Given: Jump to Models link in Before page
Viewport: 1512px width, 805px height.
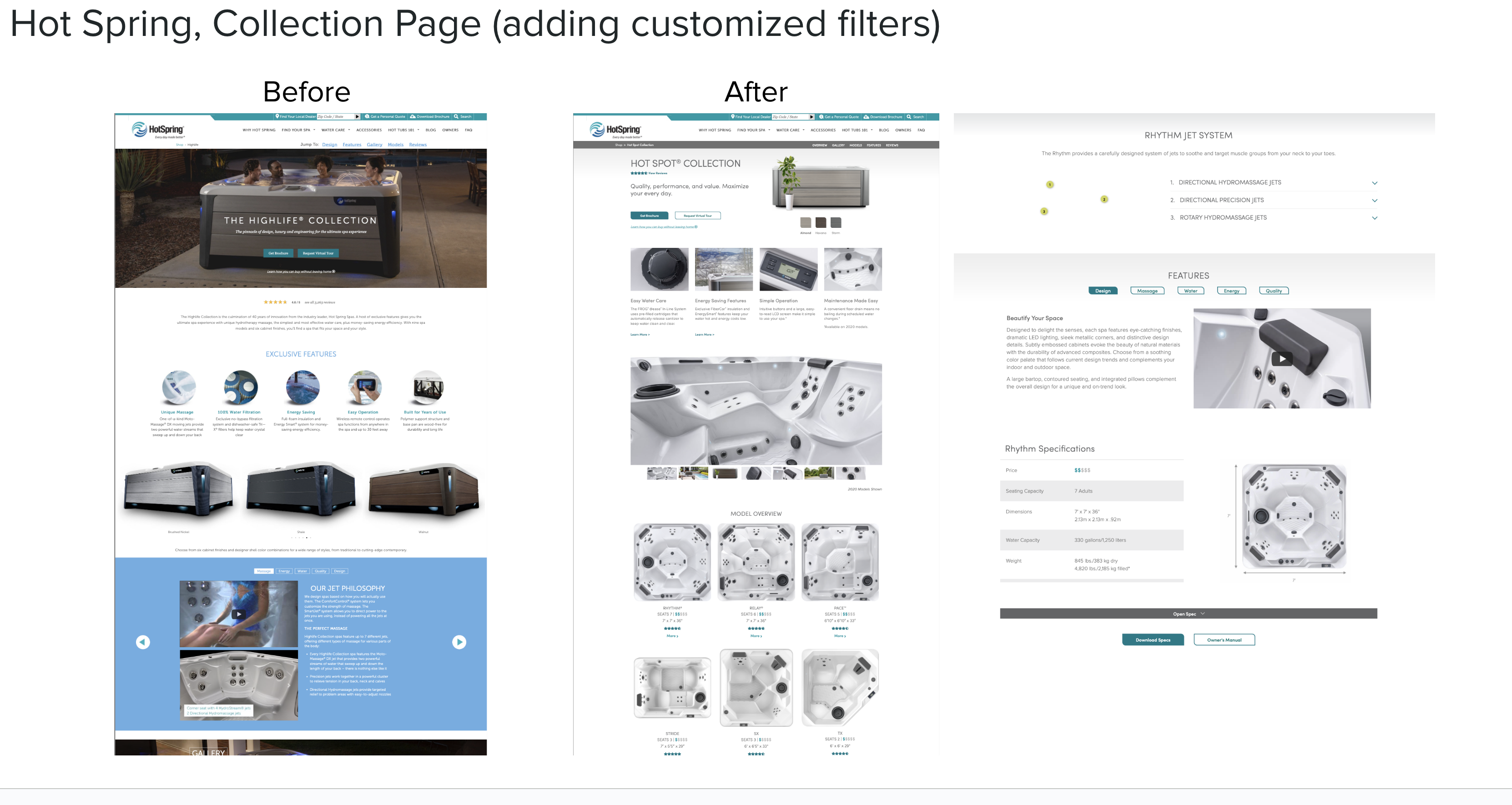Looking at the screenshot, I should (396, 144).
